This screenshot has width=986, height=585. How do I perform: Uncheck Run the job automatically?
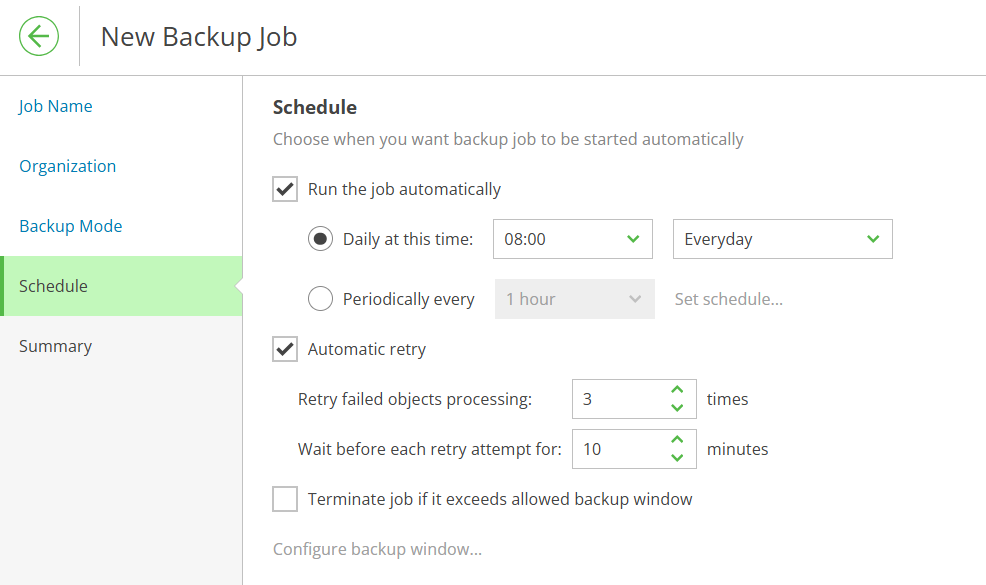click(285, 189)
